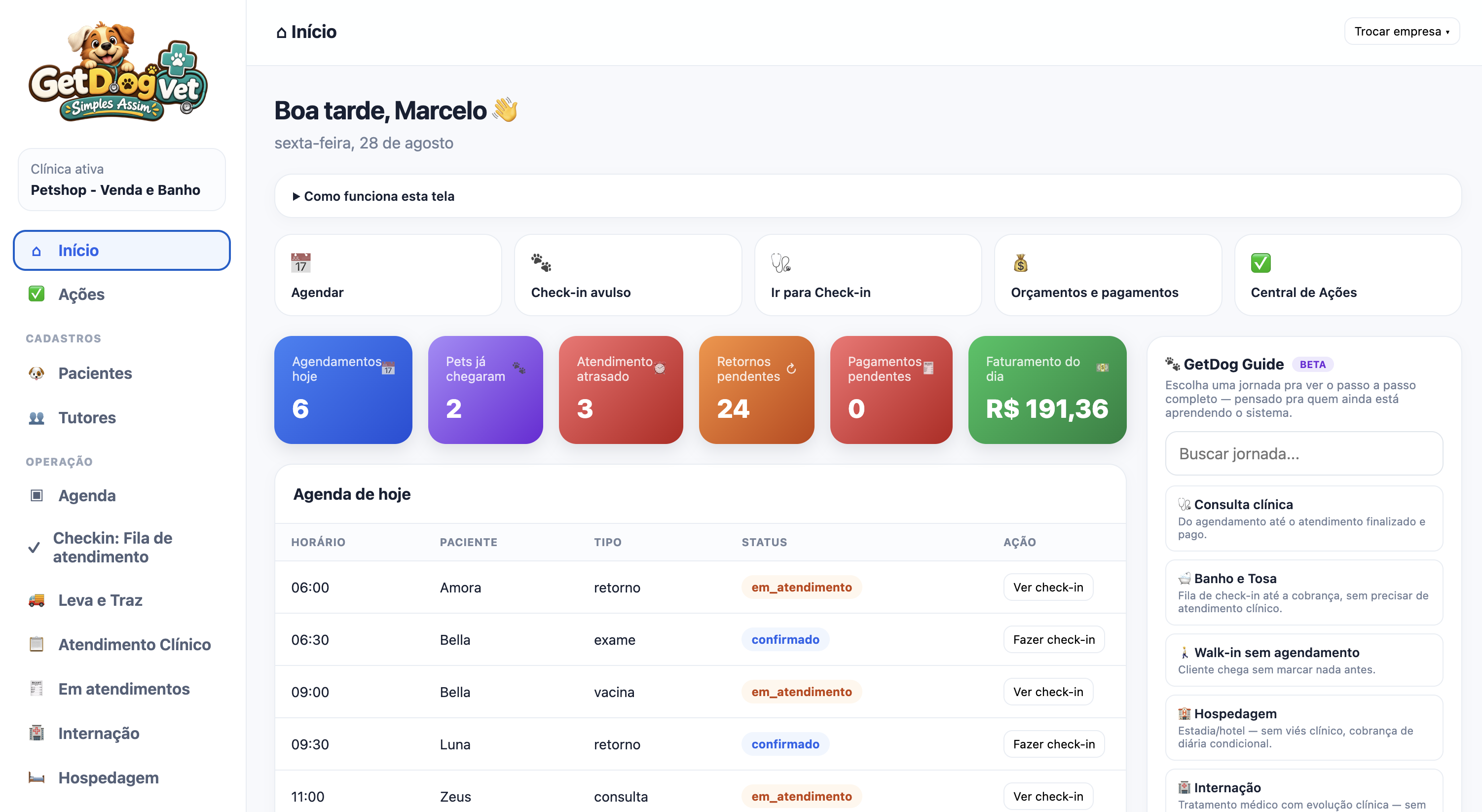Expand Como funciona esta tela
This screenshot has width=1482, height=812.
(x=868, y=196)
